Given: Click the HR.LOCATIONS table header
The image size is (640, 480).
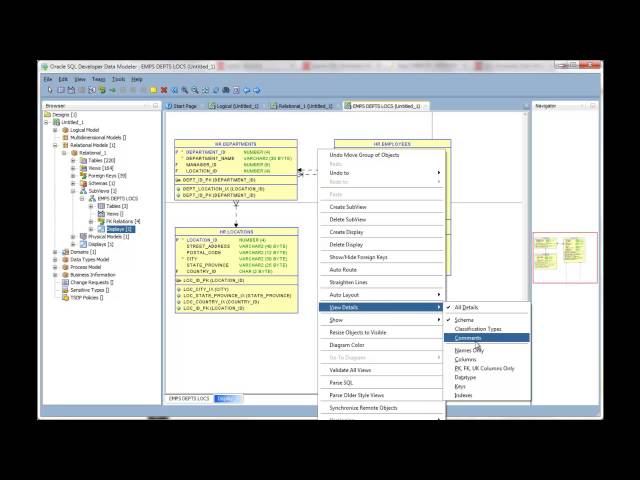Looking at the screenshot, I should [x=237, y=231].
